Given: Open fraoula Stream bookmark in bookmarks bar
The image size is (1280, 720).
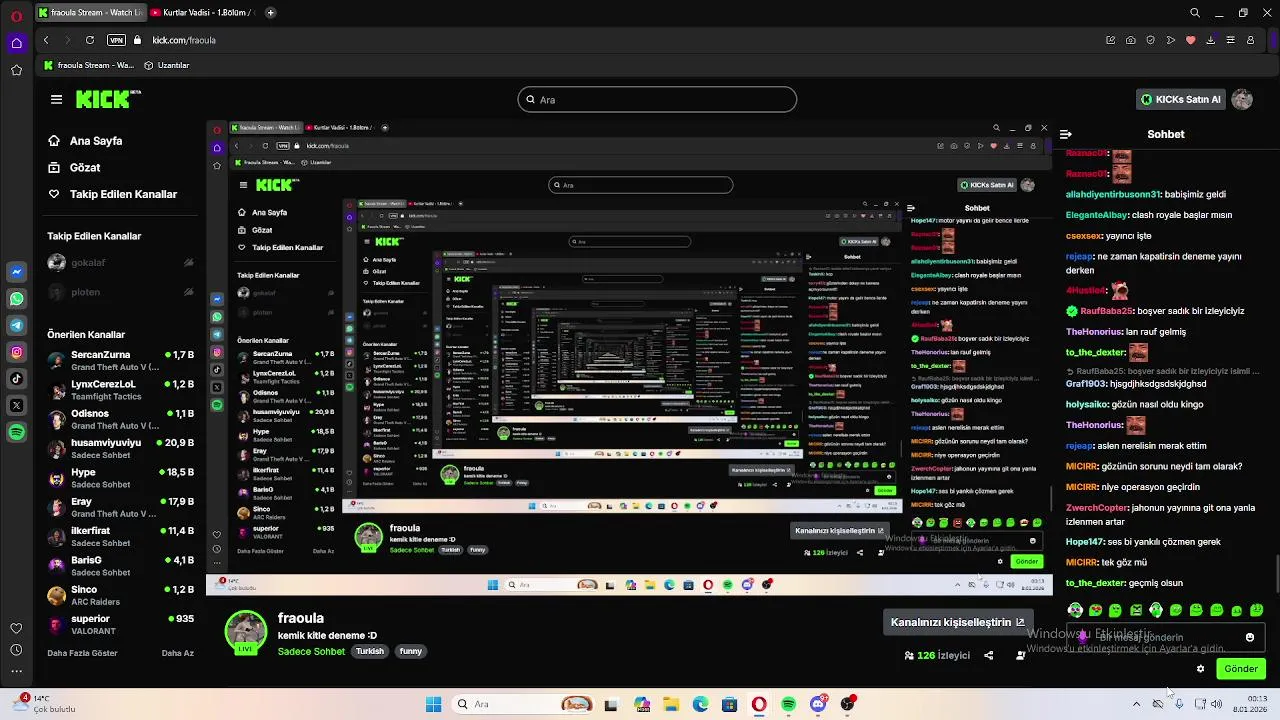Looking at the screenshot, I should (89, 65).
